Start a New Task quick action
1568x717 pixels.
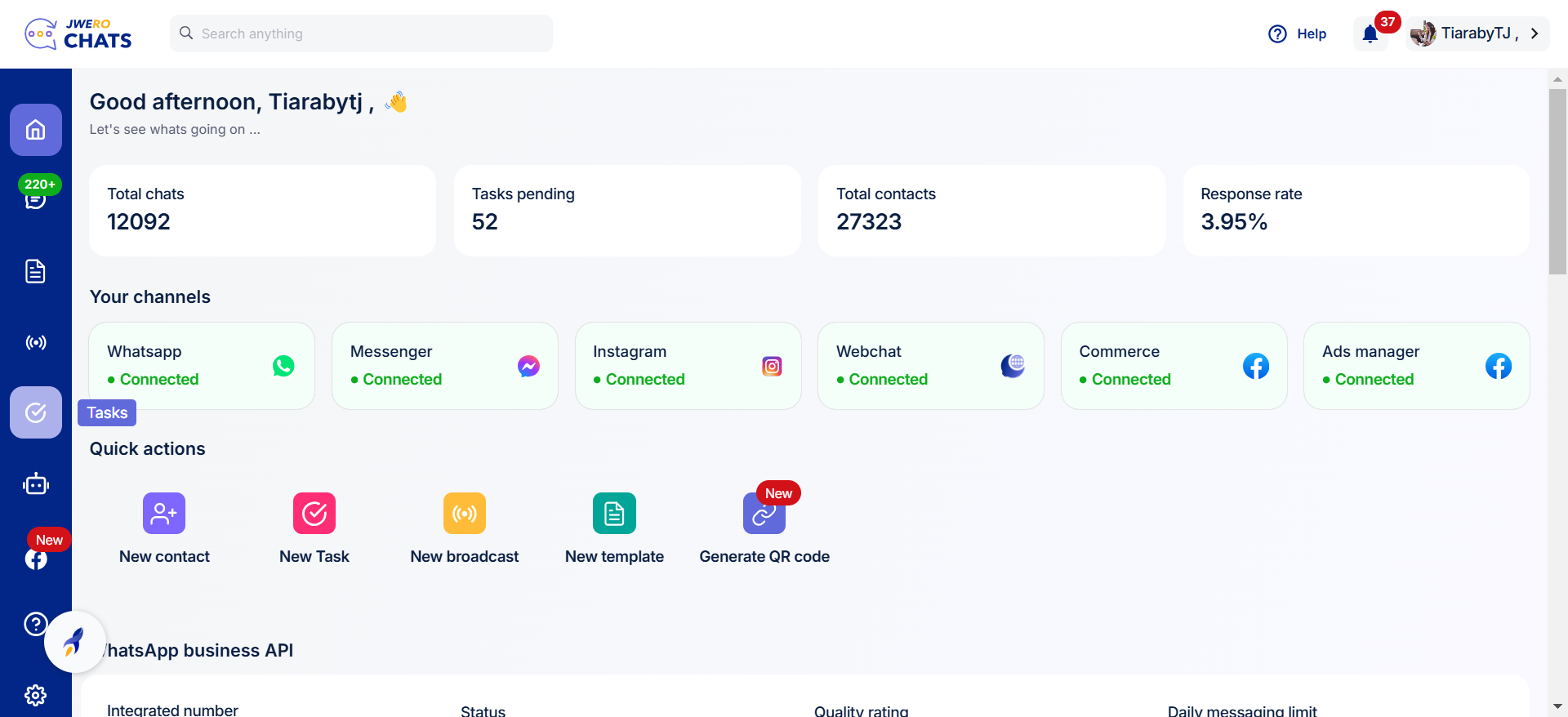[x=314, y=528]
